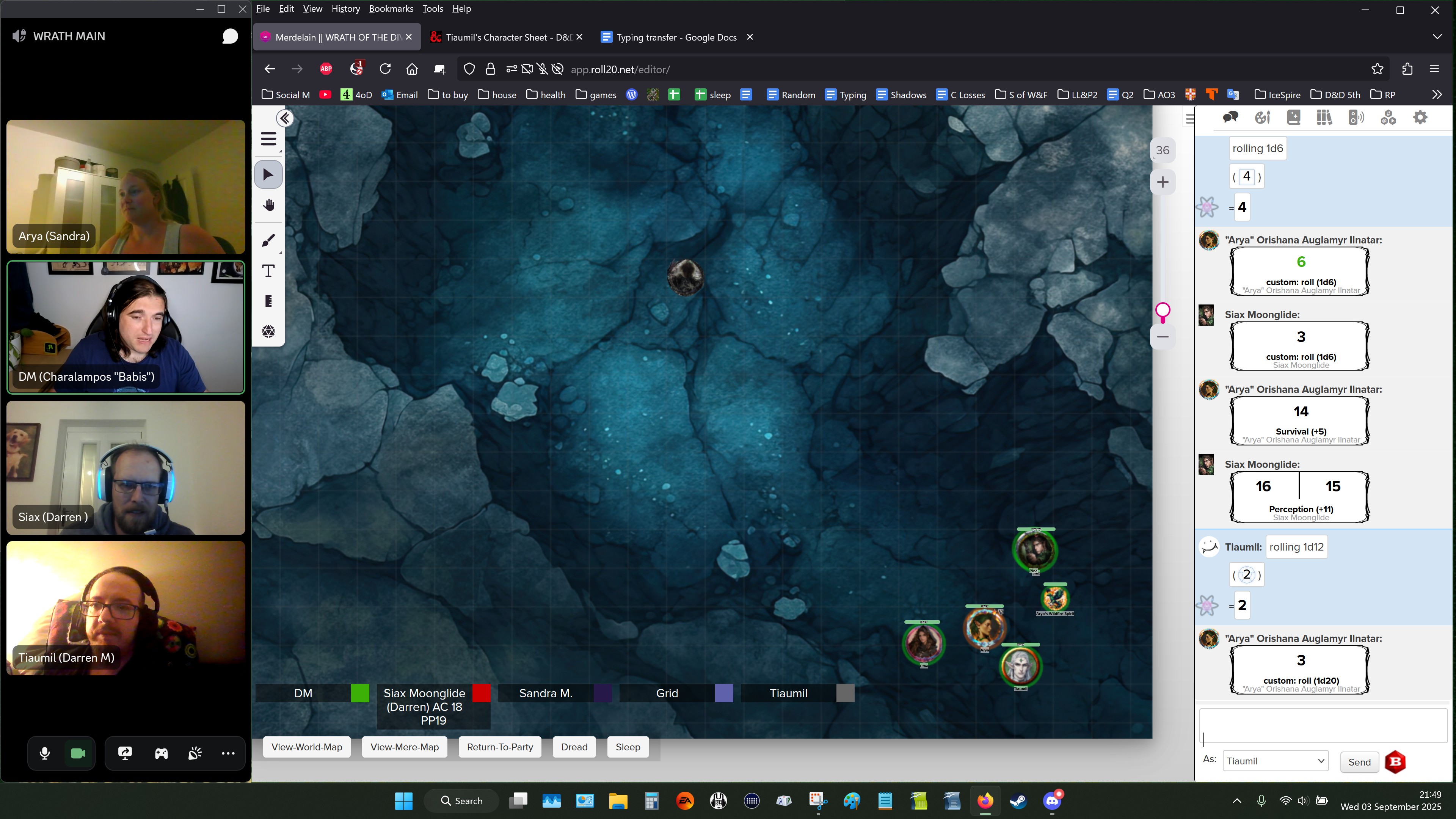Expand the hidden bookmarks overflow chevron
This screenshot has height=819, width=1456.
(1437, 94)
